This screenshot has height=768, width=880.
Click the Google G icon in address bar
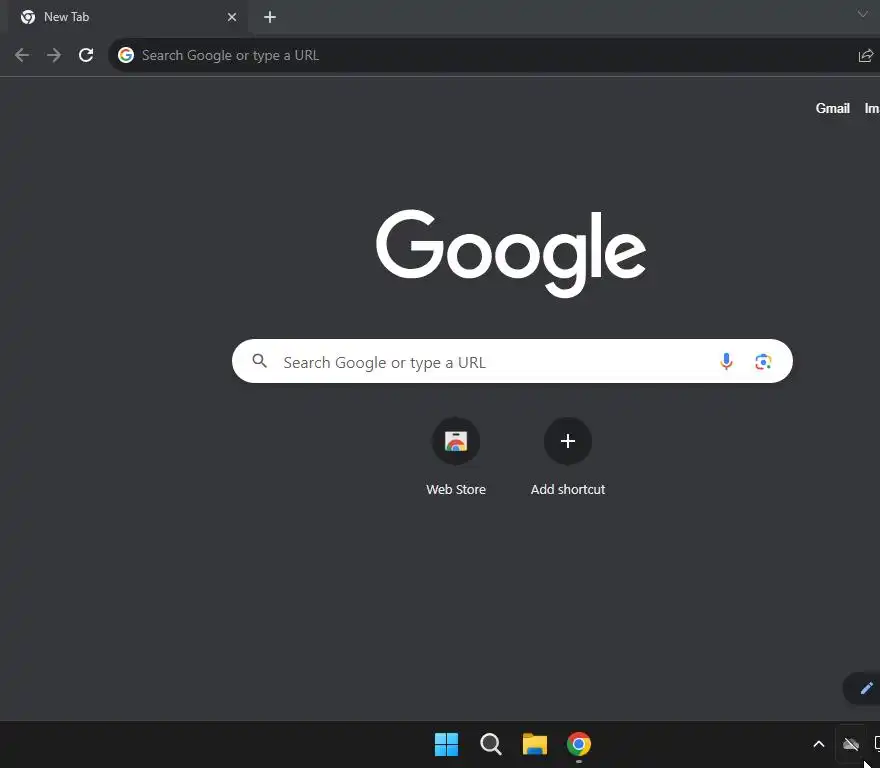[x=126, y=55]
